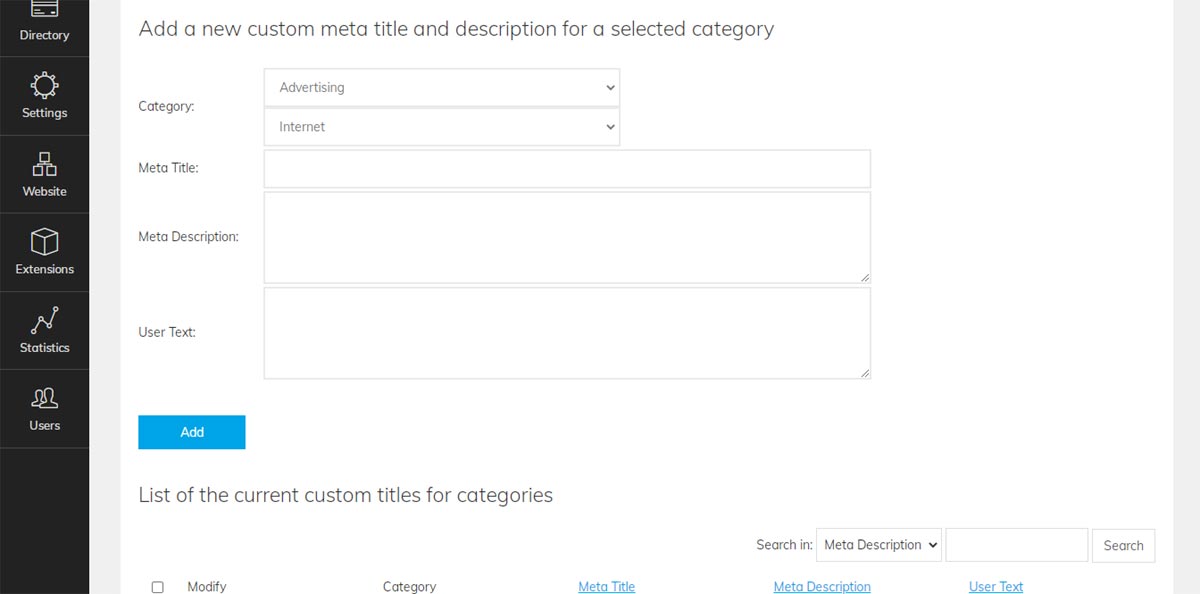Expand the Internet subcategory dropdown
Image resolution: width=1200 pixels, height=594 pixels.
pyautogui.click(x=442, y=127)
